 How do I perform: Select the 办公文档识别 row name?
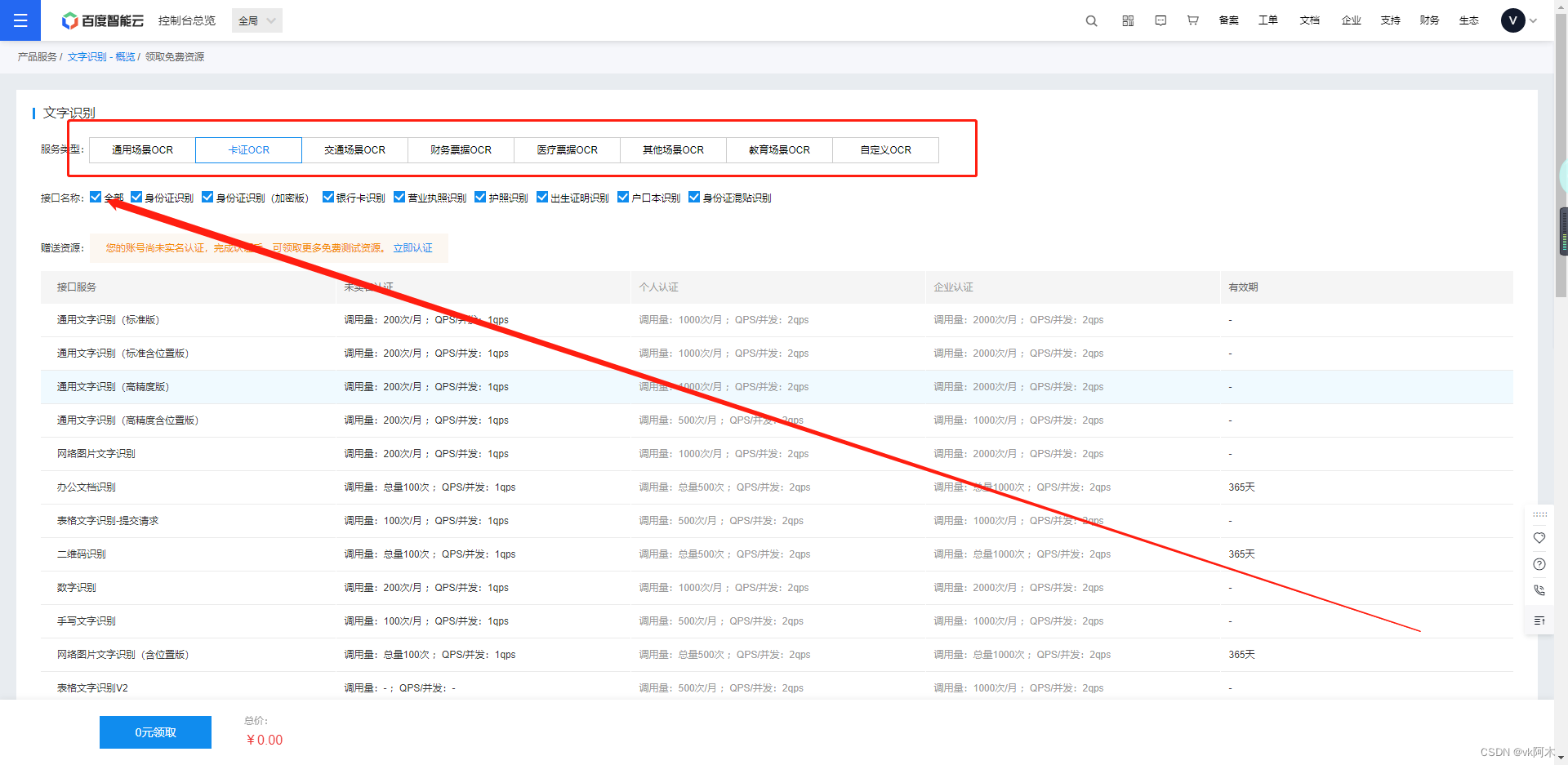86,487
